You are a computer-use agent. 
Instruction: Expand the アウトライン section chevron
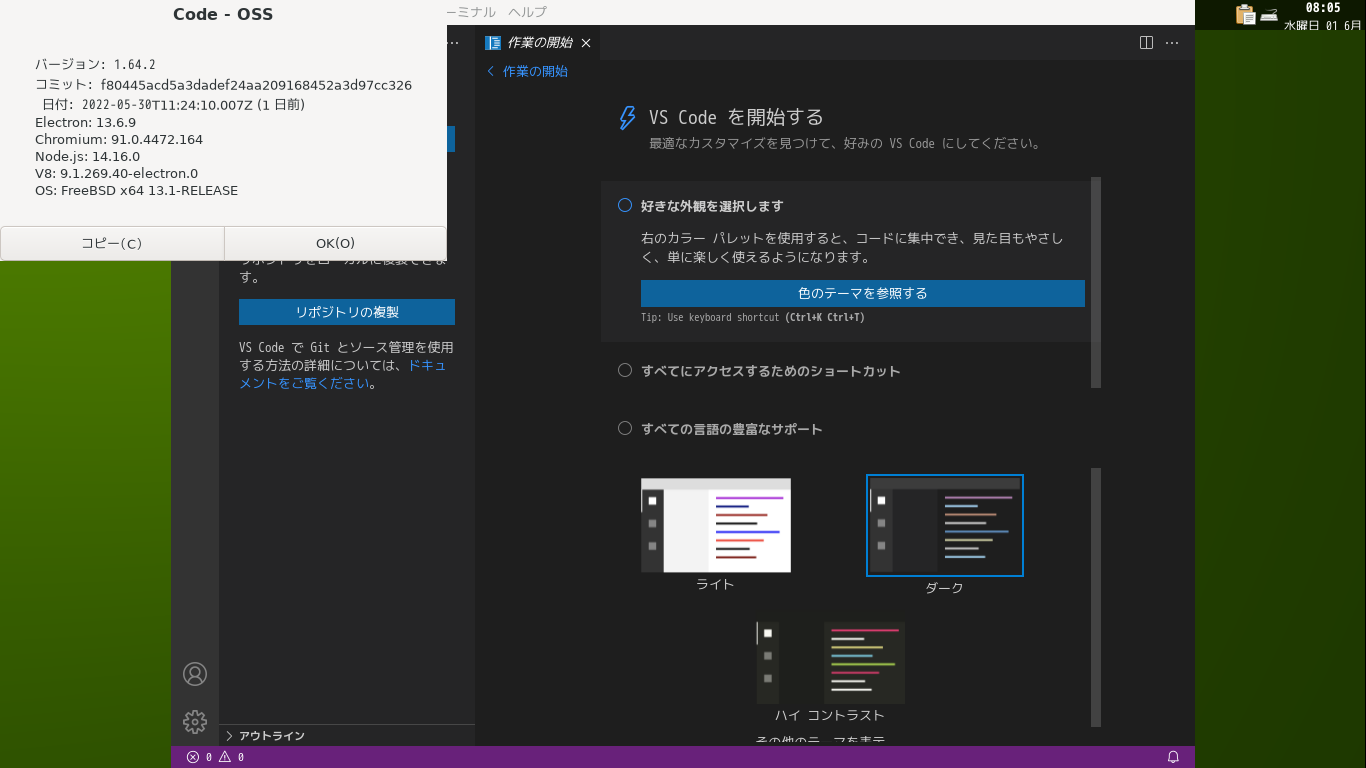229,736
